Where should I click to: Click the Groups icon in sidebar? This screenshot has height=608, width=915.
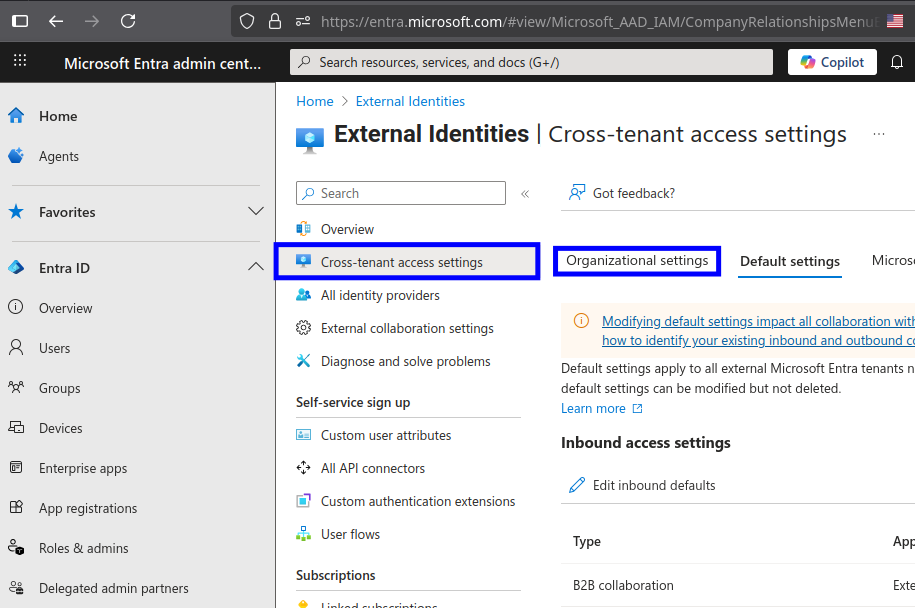click(16, 387)
